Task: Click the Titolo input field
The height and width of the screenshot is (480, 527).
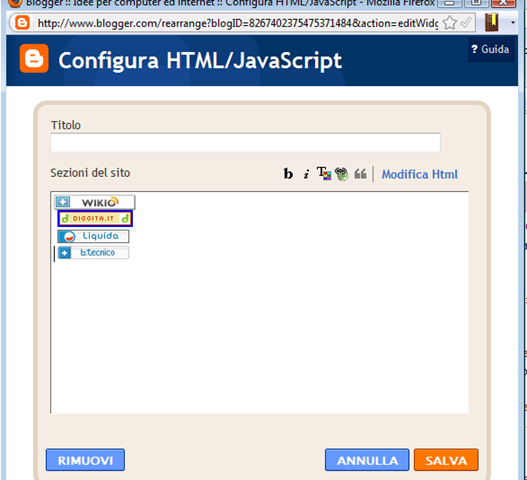Action: pos(245,143)
